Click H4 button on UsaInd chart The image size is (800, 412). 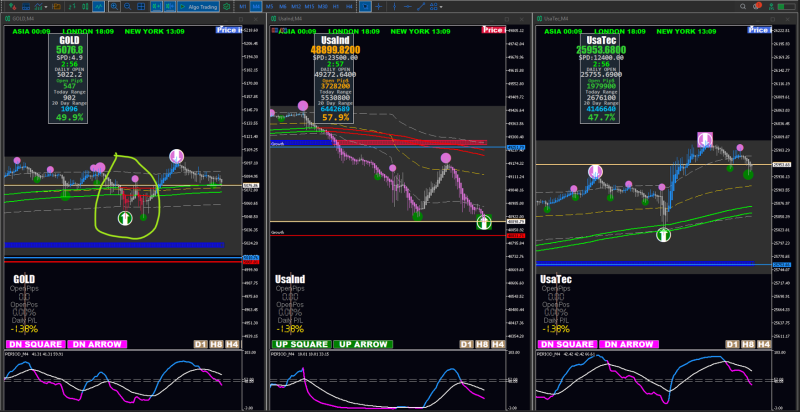[498, 344]
